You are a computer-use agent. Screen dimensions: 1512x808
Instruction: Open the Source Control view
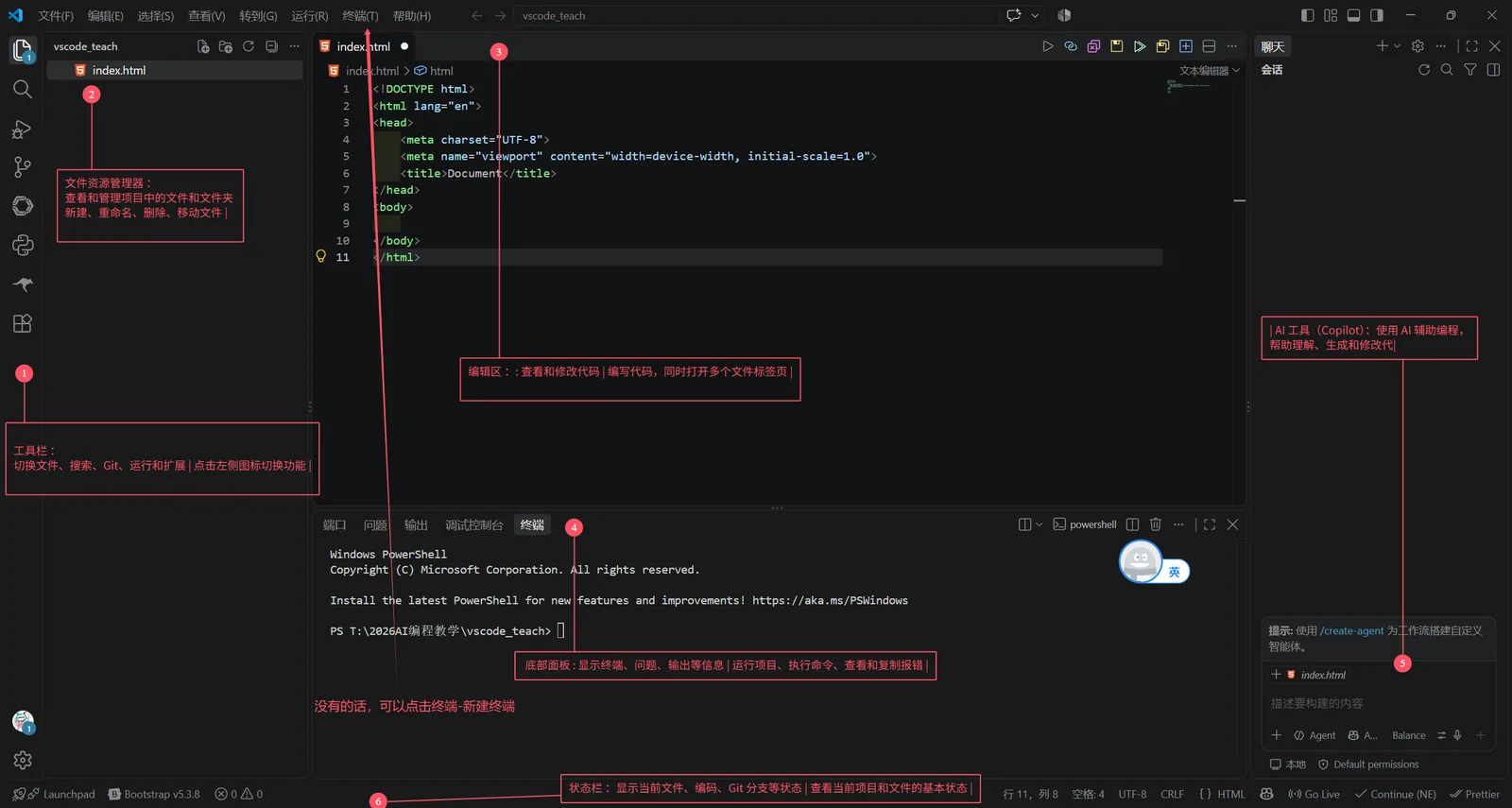pos(23,167)
